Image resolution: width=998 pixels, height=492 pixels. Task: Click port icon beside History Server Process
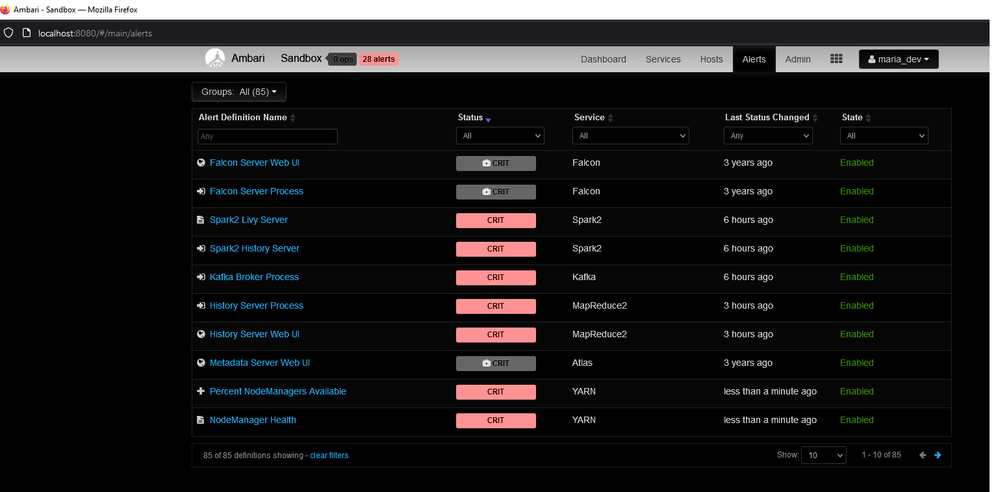pos(200,306)
